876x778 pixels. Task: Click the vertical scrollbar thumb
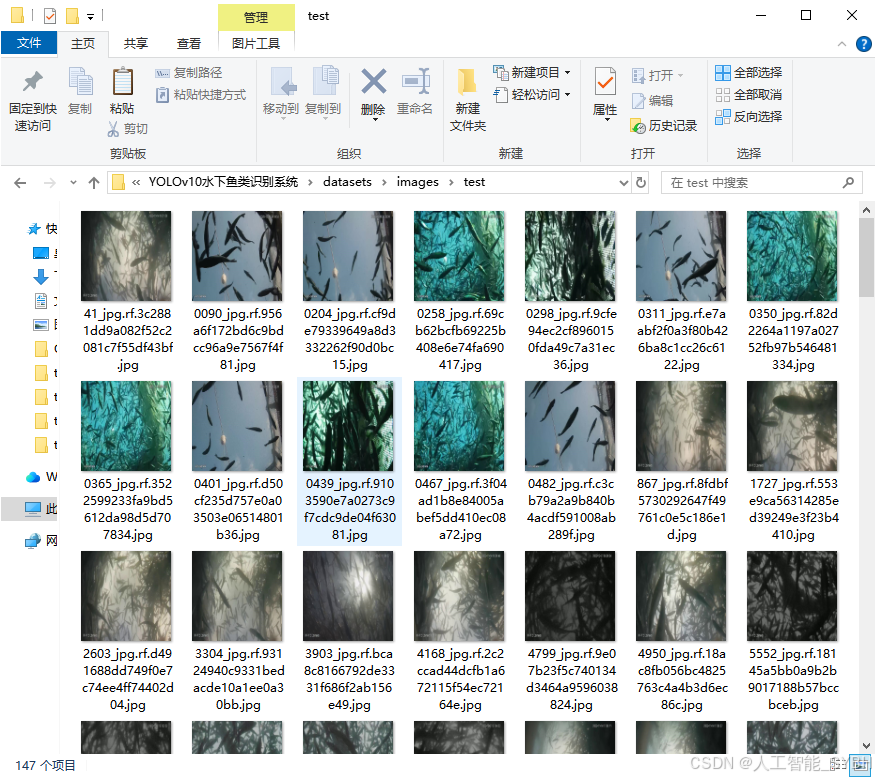[x=866, y=257]
